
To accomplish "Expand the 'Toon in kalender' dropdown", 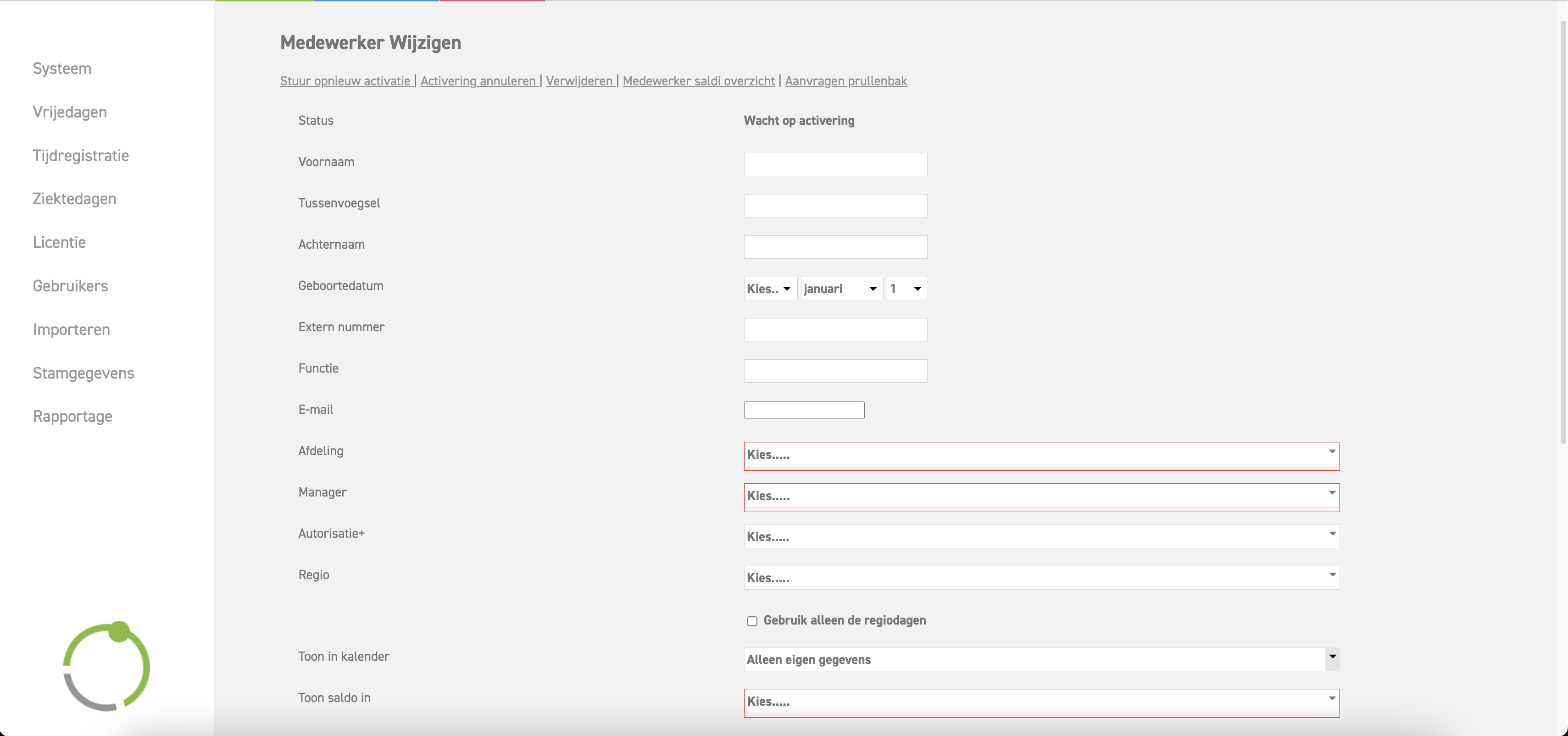I will tap(1041, 659).
